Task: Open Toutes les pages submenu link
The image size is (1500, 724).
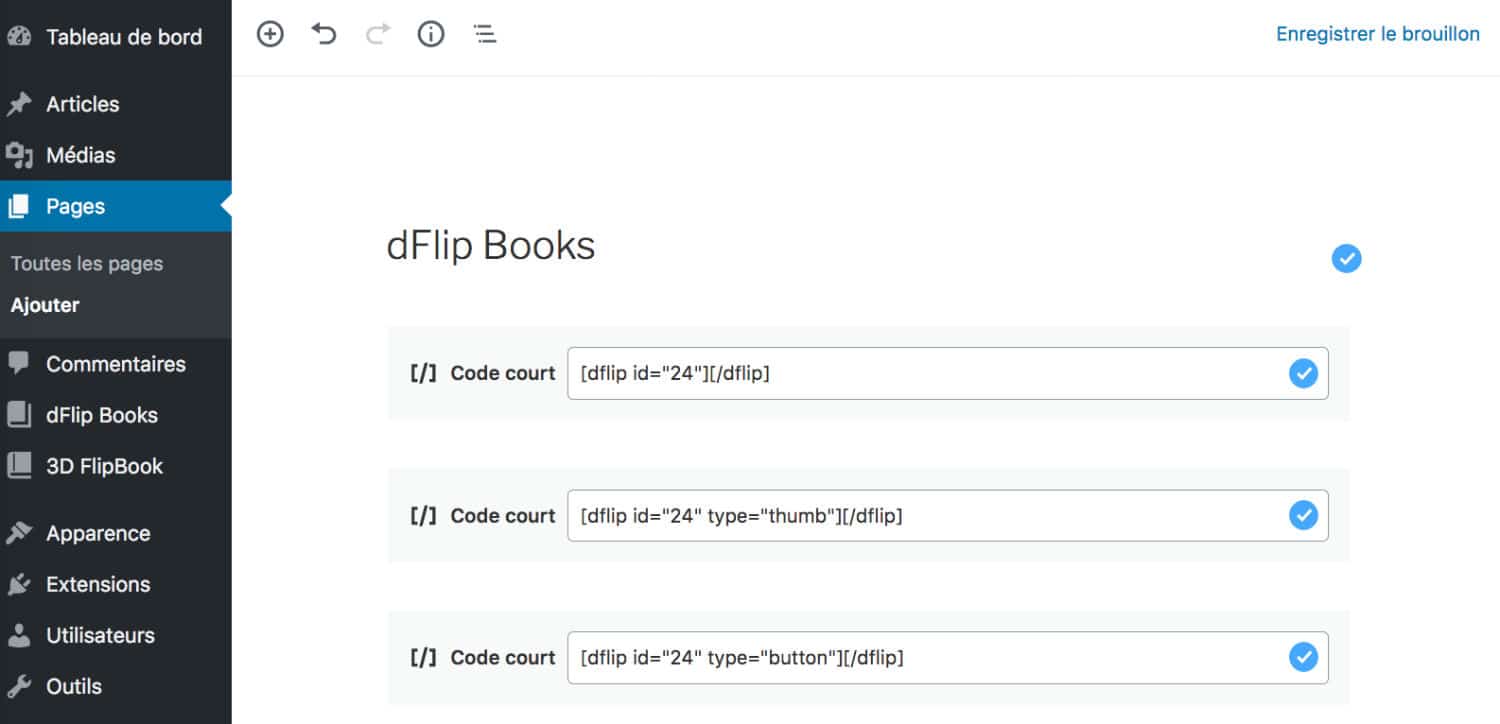Action: click(87, 264)
